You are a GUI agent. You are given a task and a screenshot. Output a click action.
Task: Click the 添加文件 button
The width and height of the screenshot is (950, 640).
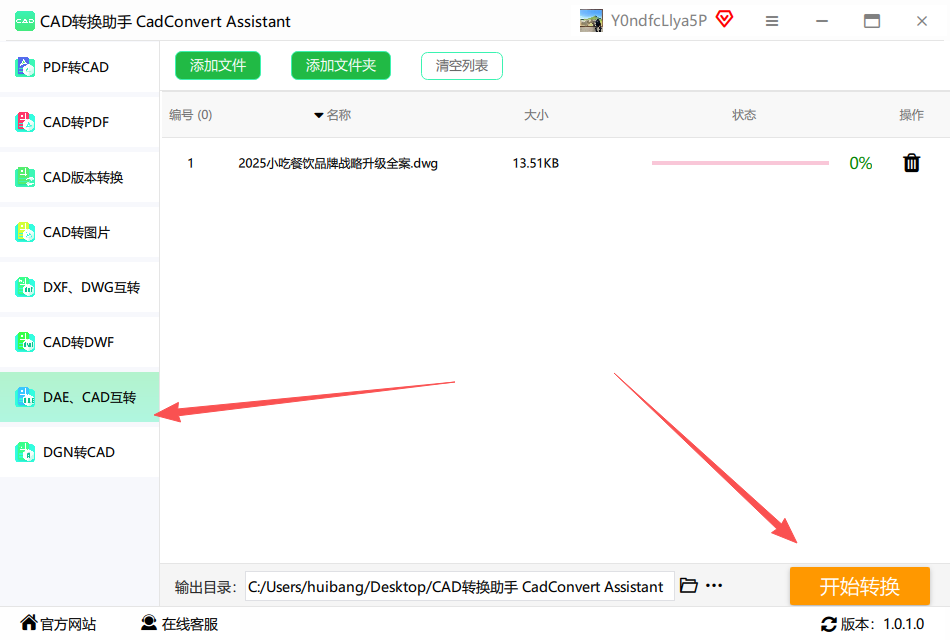pos(218,66)
